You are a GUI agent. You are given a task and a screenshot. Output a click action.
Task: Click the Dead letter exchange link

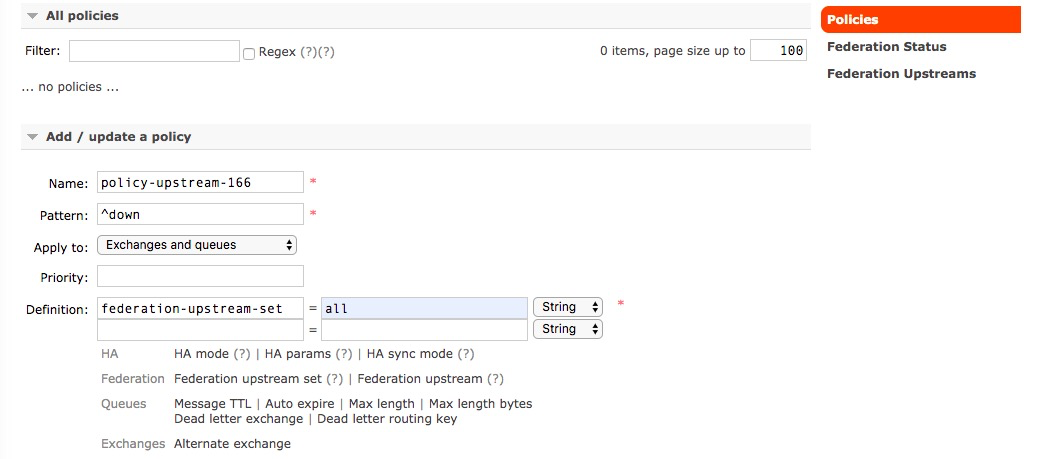point(239,419)
